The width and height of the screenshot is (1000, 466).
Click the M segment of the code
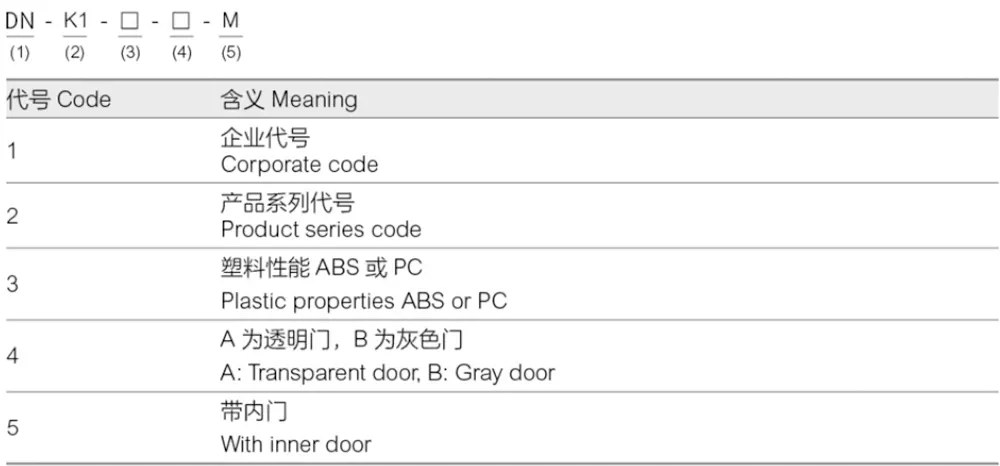tap(230, 20)
